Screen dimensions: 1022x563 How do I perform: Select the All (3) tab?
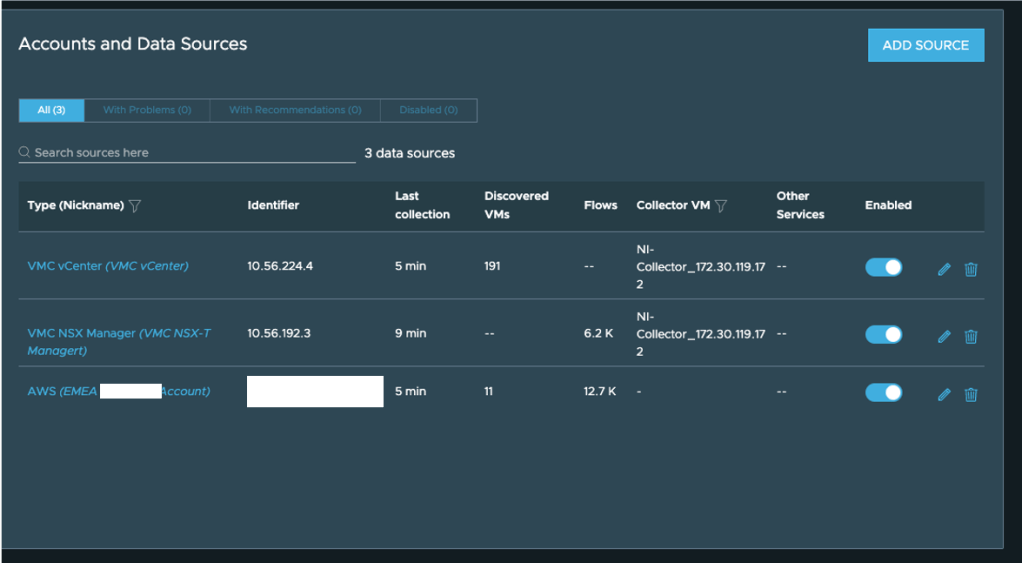pos(51,110)
